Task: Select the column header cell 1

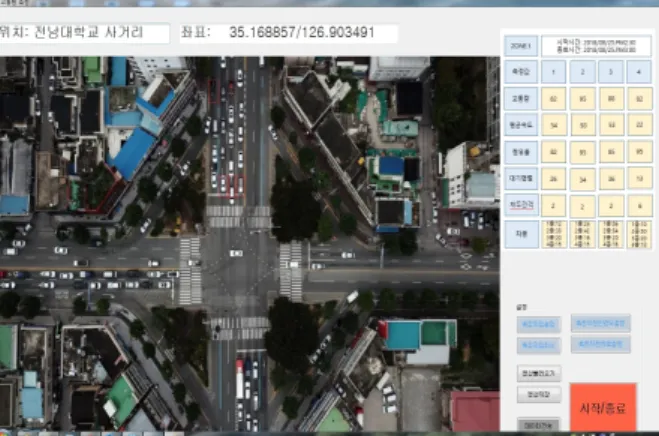Action: coord(553,71)
